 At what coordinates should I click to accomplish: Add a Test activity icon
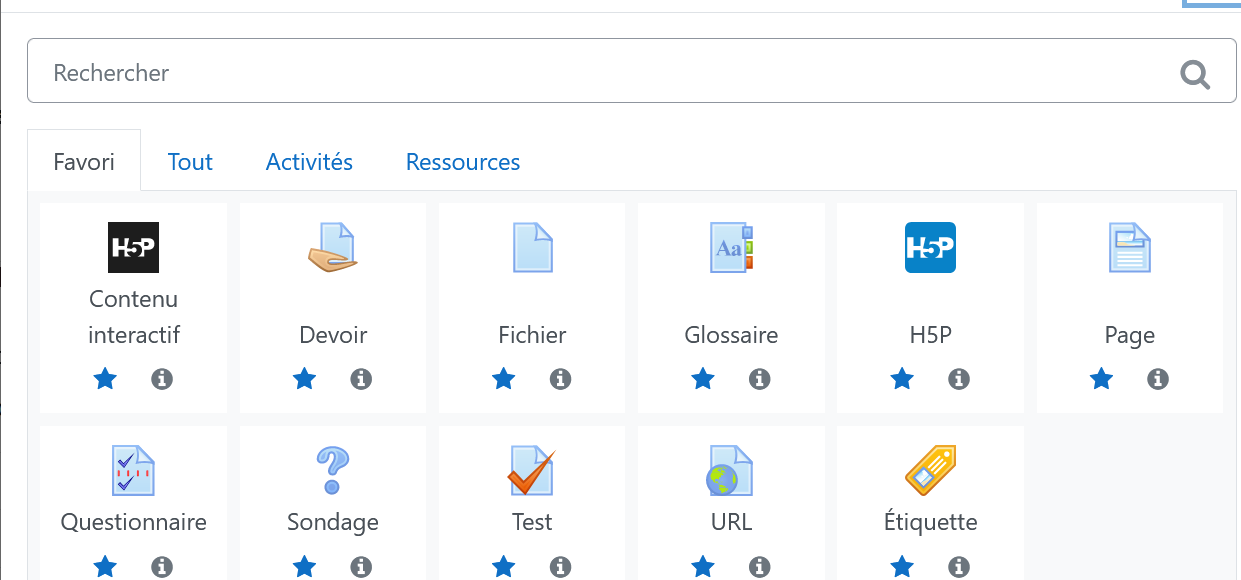point(532,471)
